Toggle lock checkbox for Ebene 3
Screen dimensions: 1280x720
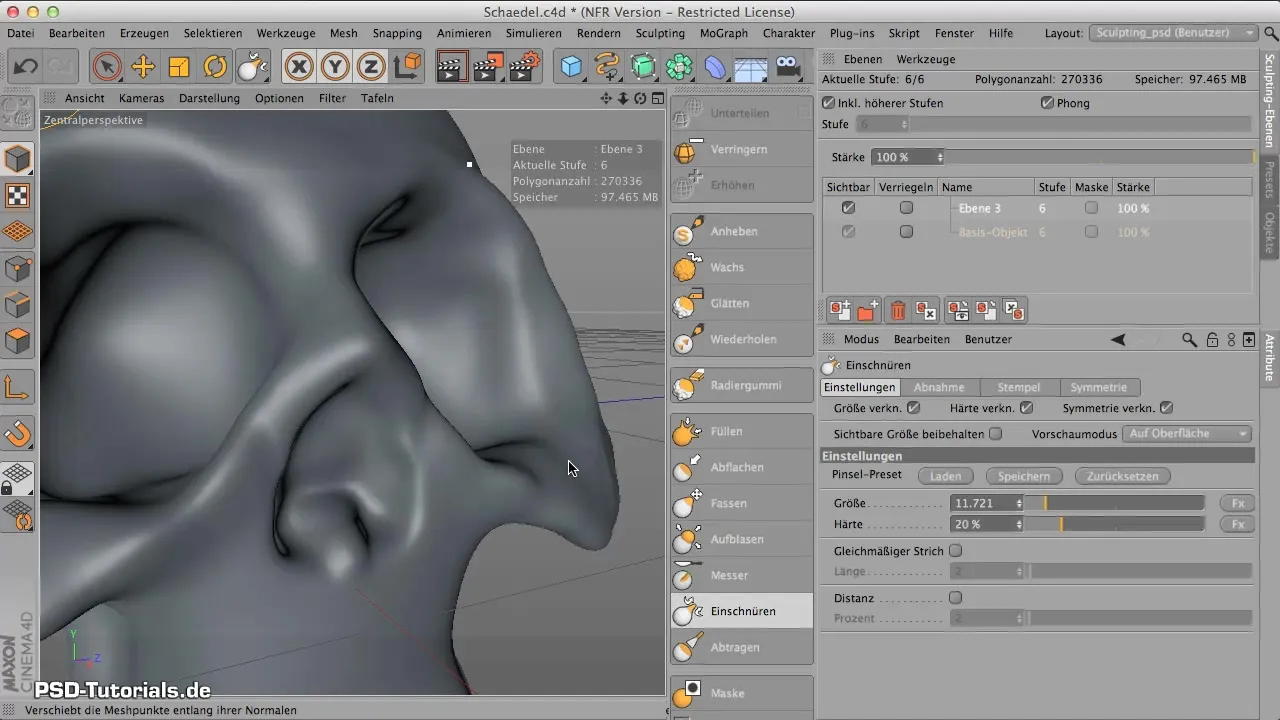(x=906, y=208)
